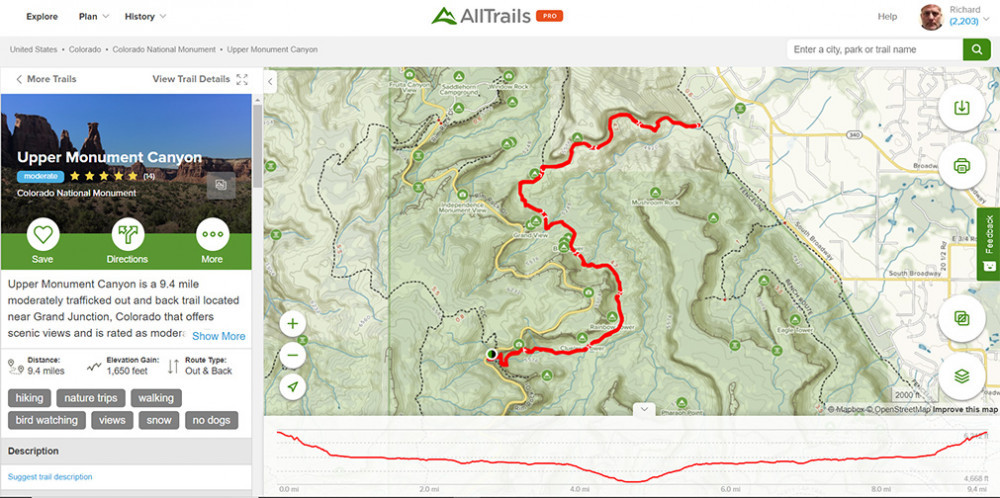Open the Plan dropdown menu

click(x=94, y=17)
